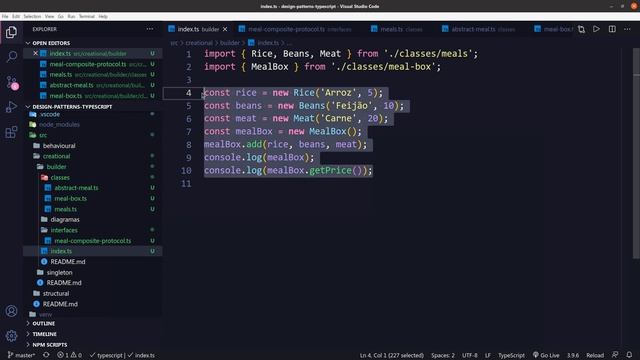The height and width of the screenshot is (360, 640).
Task: Open the Accounts icon in activity bar
Action: coord(11,311)
